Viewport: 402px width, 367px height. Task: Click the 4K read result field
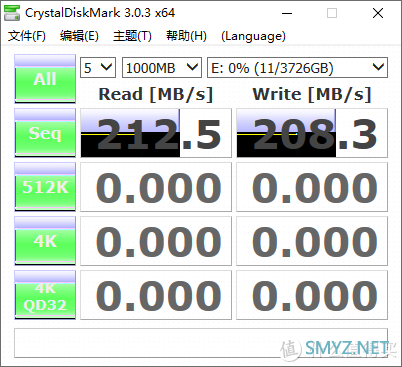tap(156, 241)
